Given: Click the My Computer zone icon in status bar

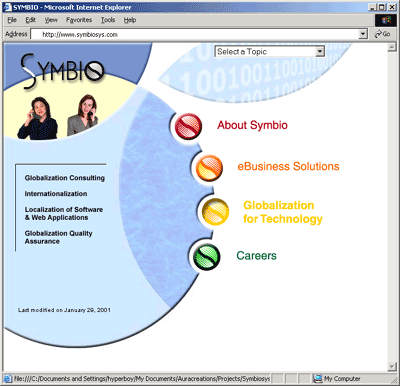Looking at the screenshot, I should point(318,379).
